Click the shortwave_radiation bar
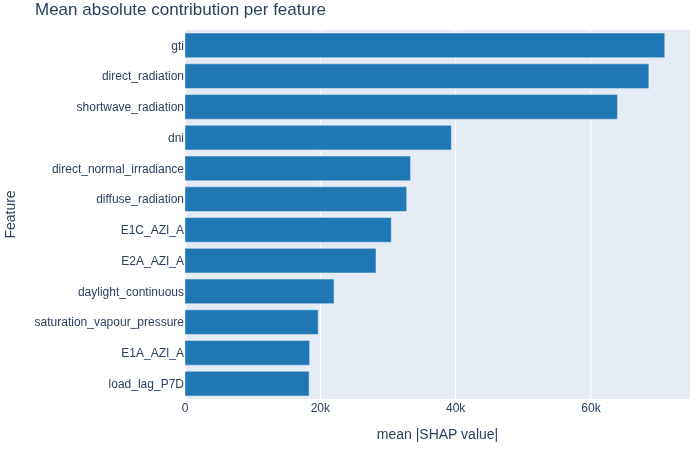The image size is (700, 450). [x=401, y=107]
